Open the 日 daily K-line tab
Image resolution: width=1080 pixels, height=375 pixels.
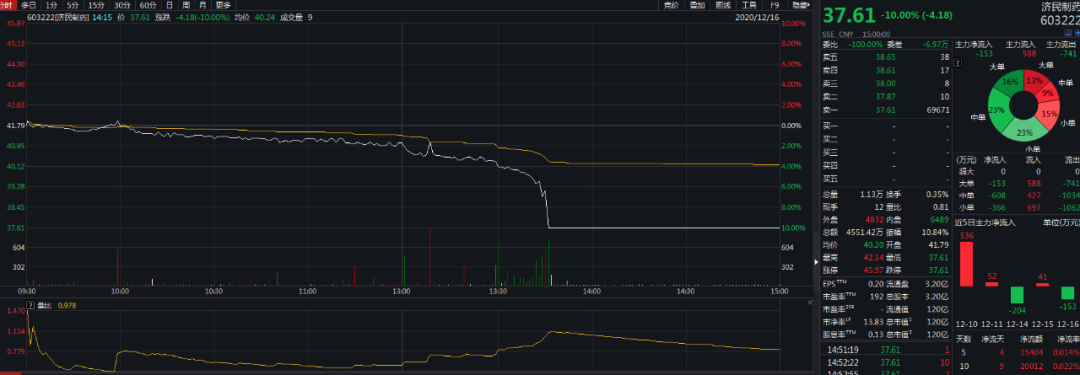169,5
